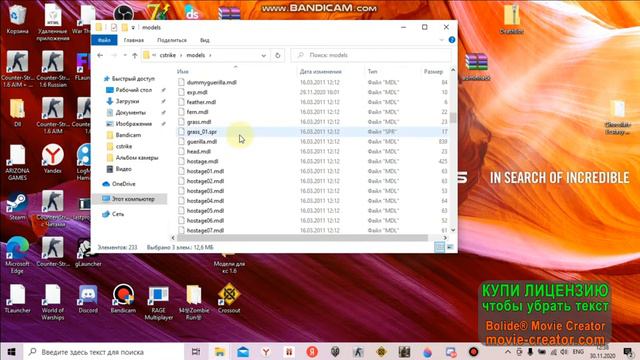
Task: Select the file hostage.mdl
Action: pyautogui.click(x=202, y=161)
